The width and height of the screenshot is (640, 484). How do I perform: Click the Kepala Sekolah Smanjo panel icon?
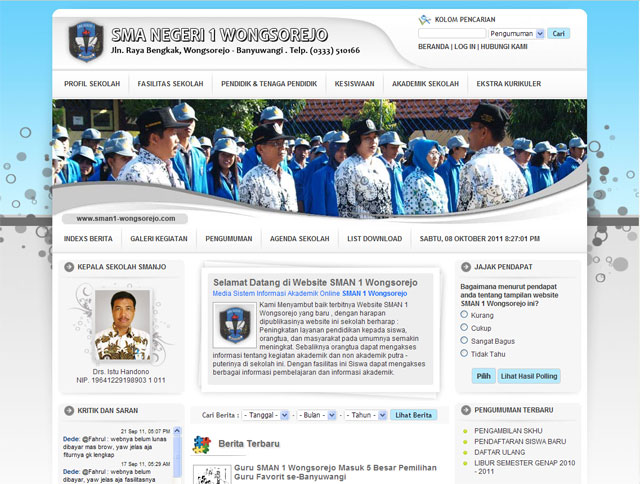point(68,267)
